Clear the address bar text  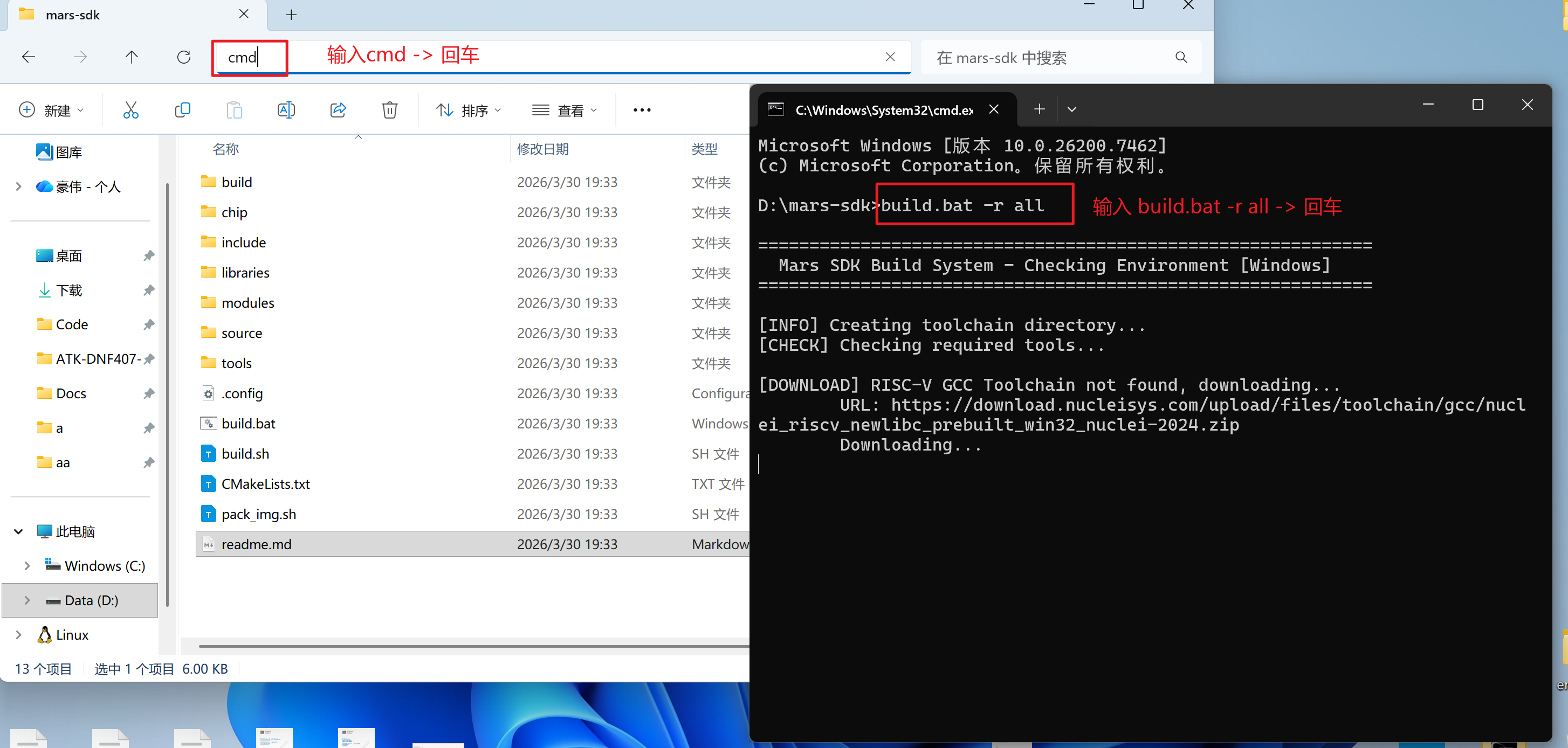[x=890, y=57]
